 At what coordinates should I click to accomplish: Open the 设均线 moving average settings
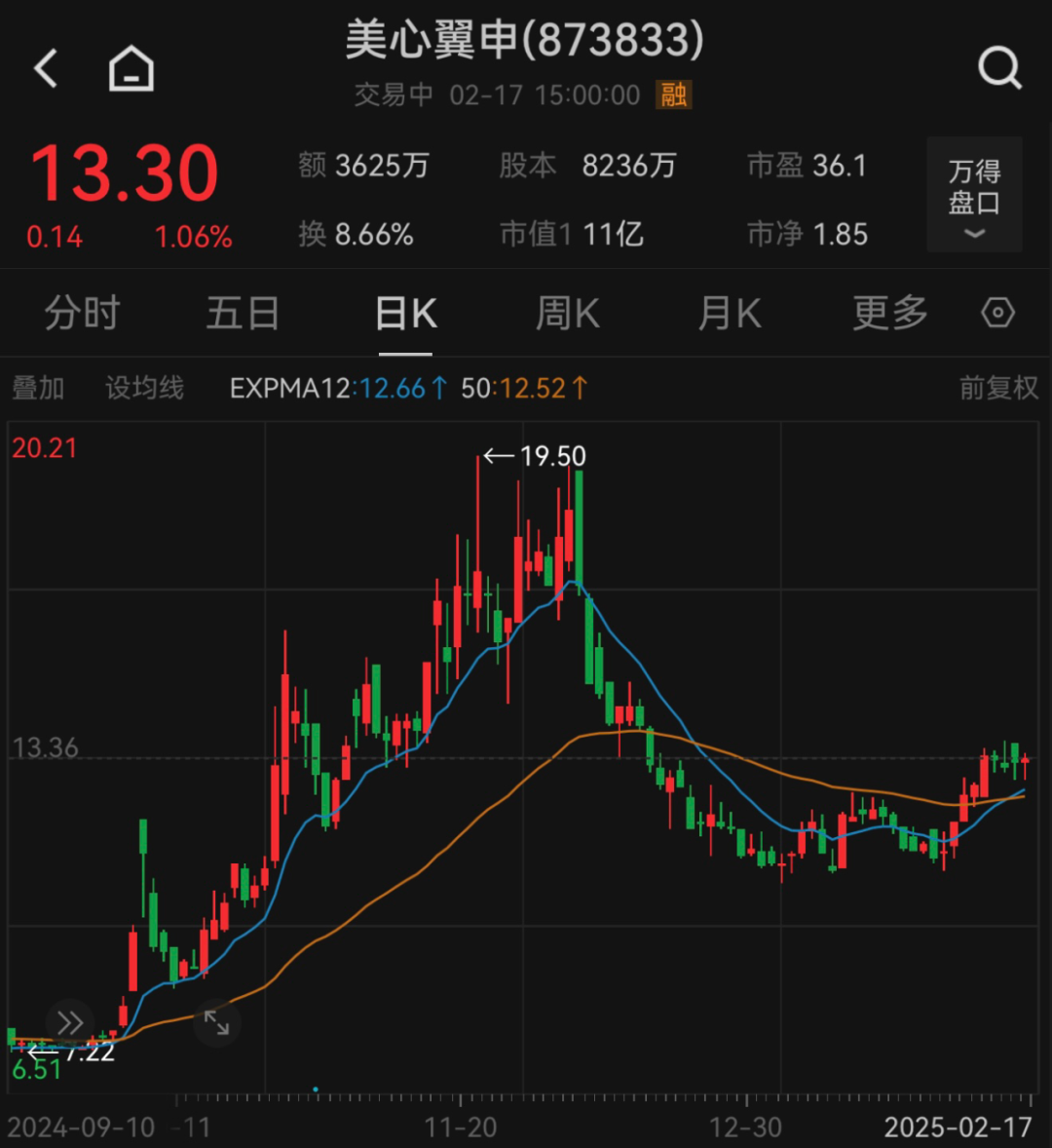143,387
